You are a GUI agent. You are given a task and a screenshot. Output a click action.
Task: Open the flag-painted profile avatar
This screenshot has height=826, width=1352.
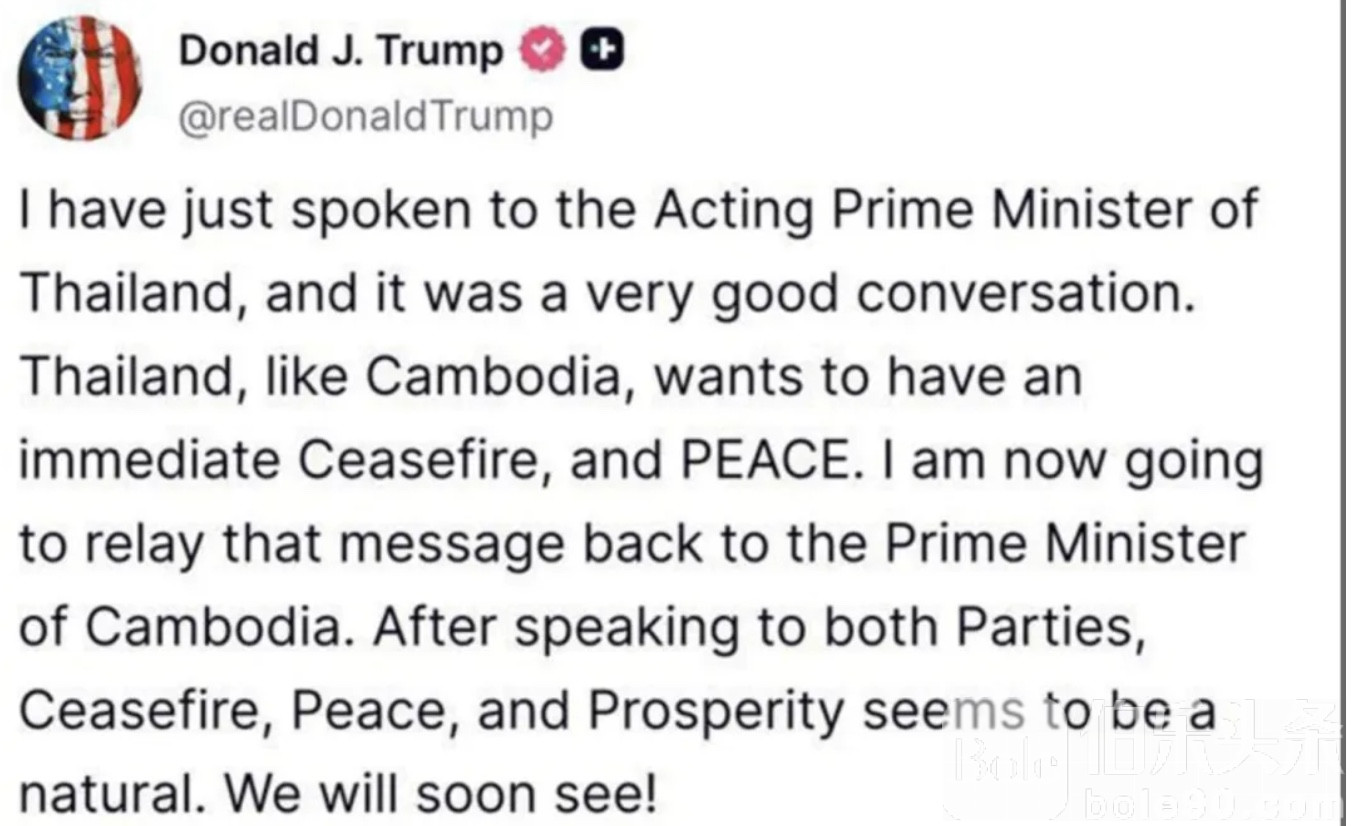82,77
